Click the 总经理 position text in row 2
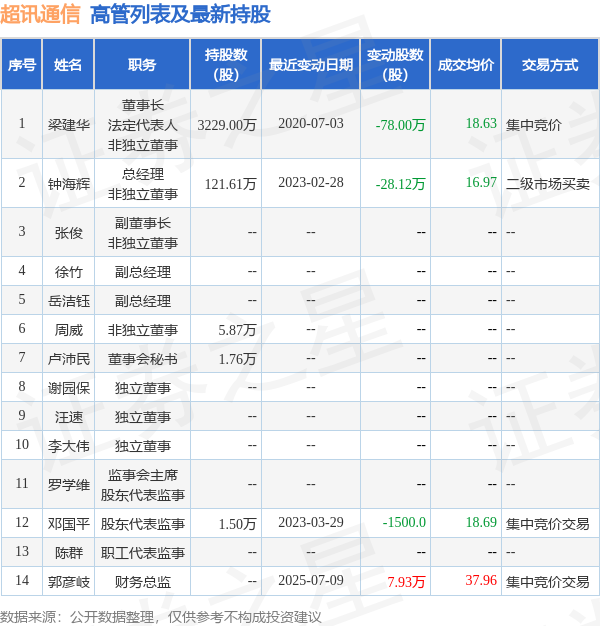This screenshot has width=600, height=626. [143, 174]
